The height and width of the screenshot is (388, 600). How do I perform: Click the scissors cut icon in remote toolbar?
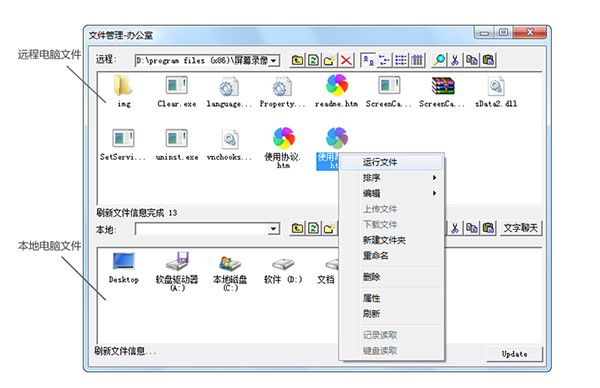coord(455,60)
